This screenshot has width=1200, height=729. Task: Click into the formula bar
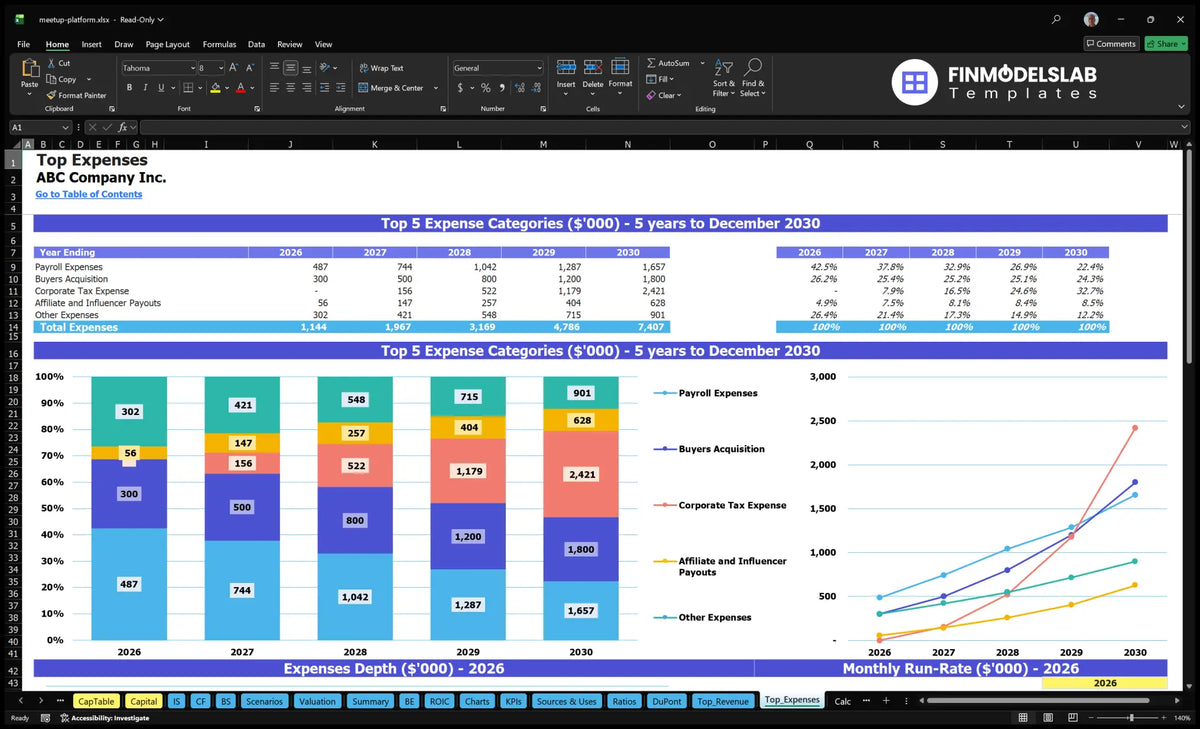tap(664, 127)
